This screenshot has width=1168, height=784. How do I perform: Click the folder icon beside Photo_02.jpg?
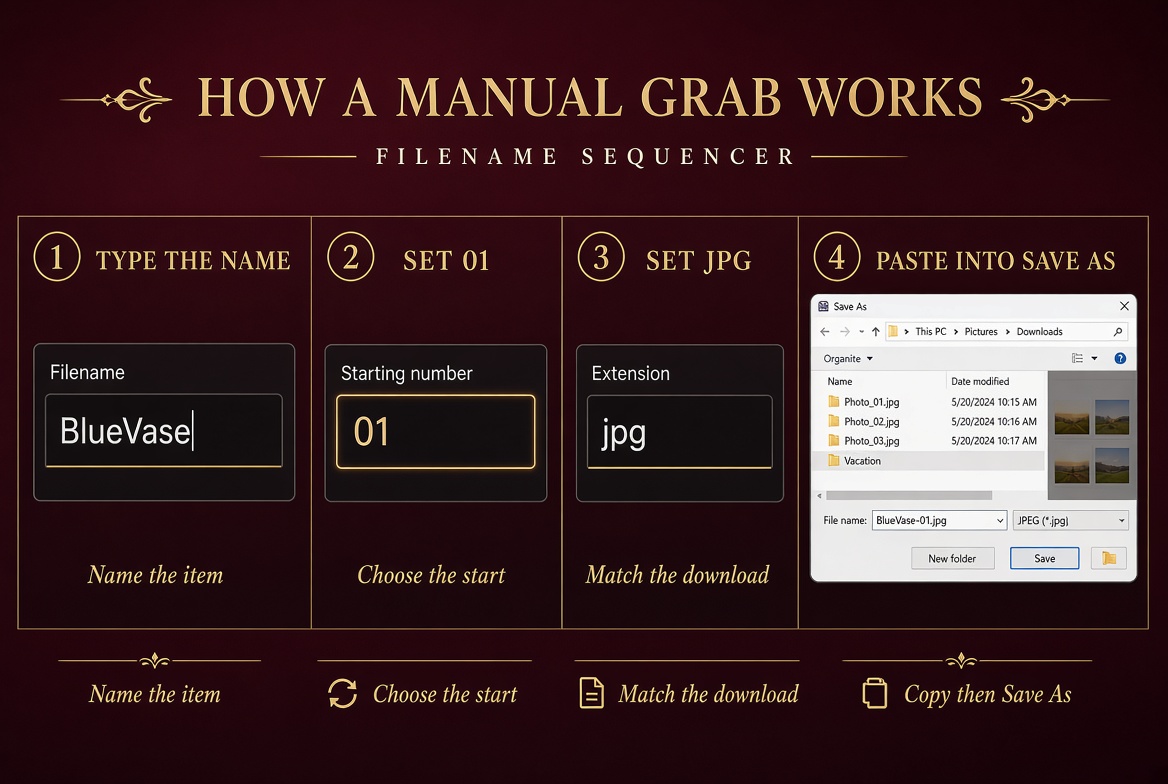coord(834,421)
